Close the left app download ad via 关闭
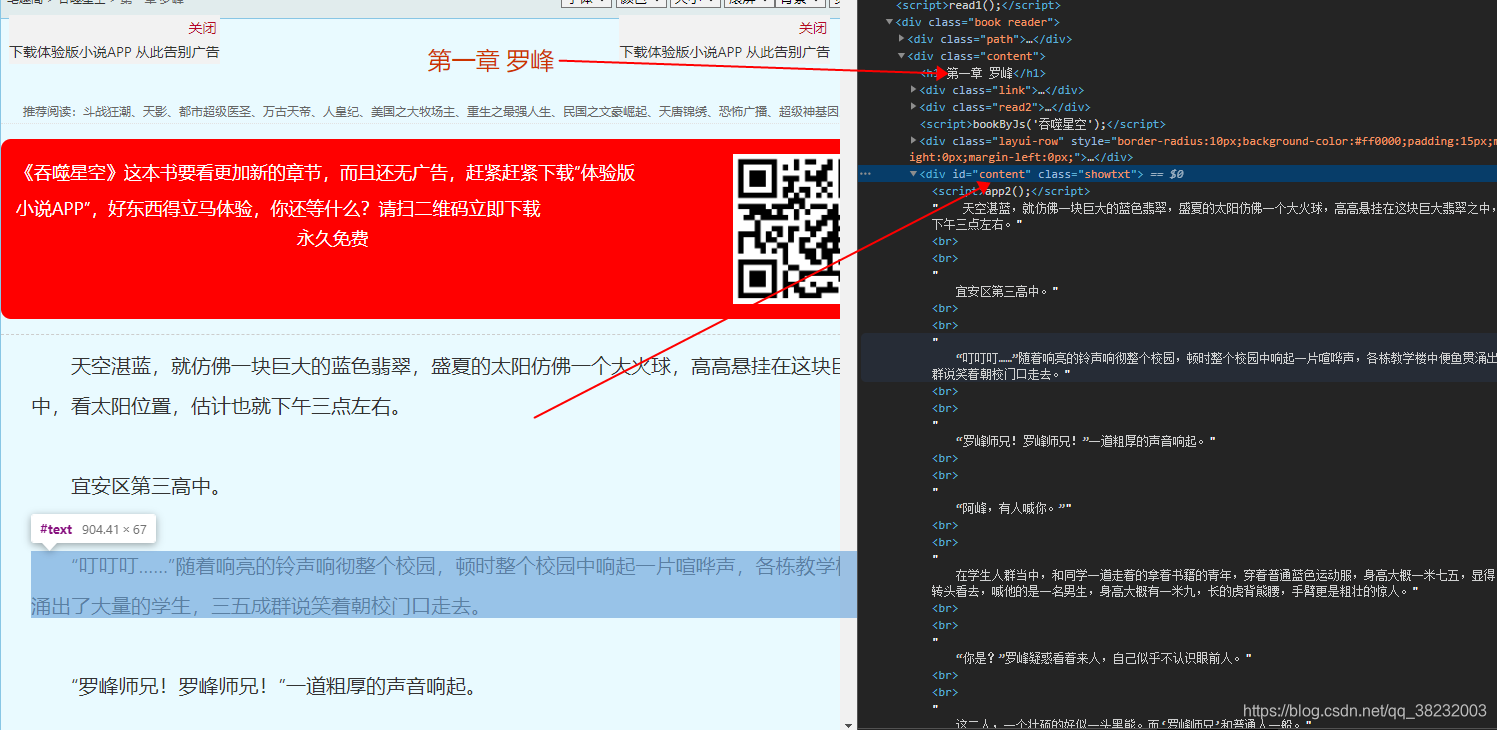Image resolution: width=1497 pixels, height=730 pixels. coord(201,28)
